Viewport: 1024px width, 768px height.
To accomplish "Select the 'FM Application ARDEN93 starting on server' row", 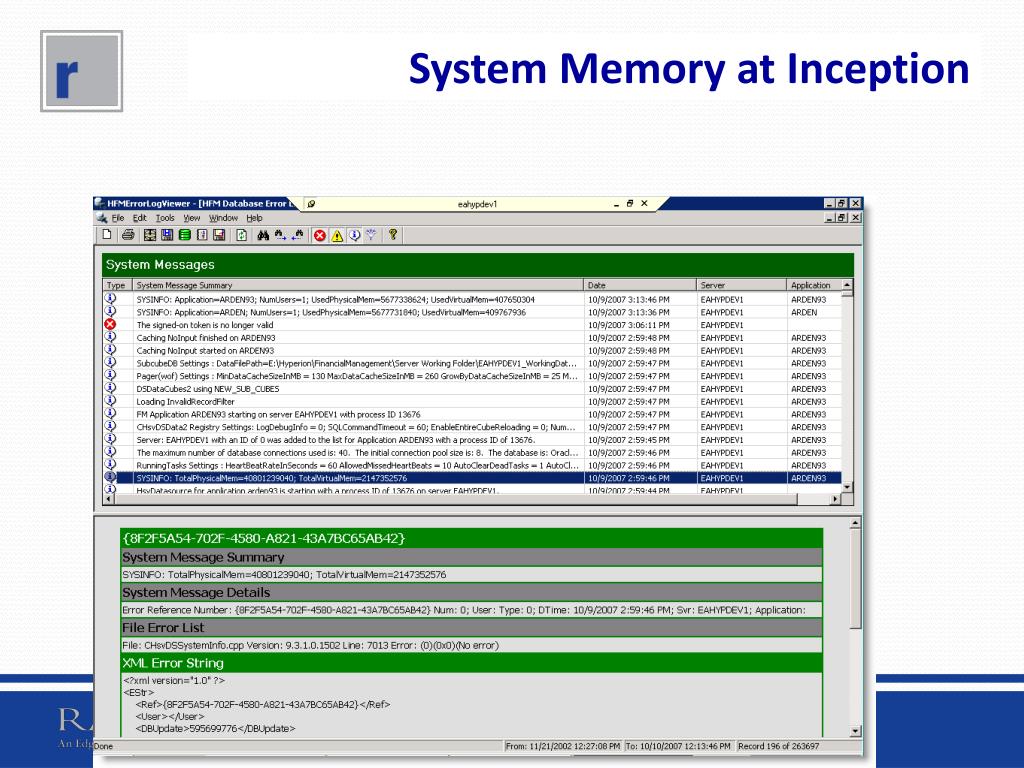I will 472,414.
